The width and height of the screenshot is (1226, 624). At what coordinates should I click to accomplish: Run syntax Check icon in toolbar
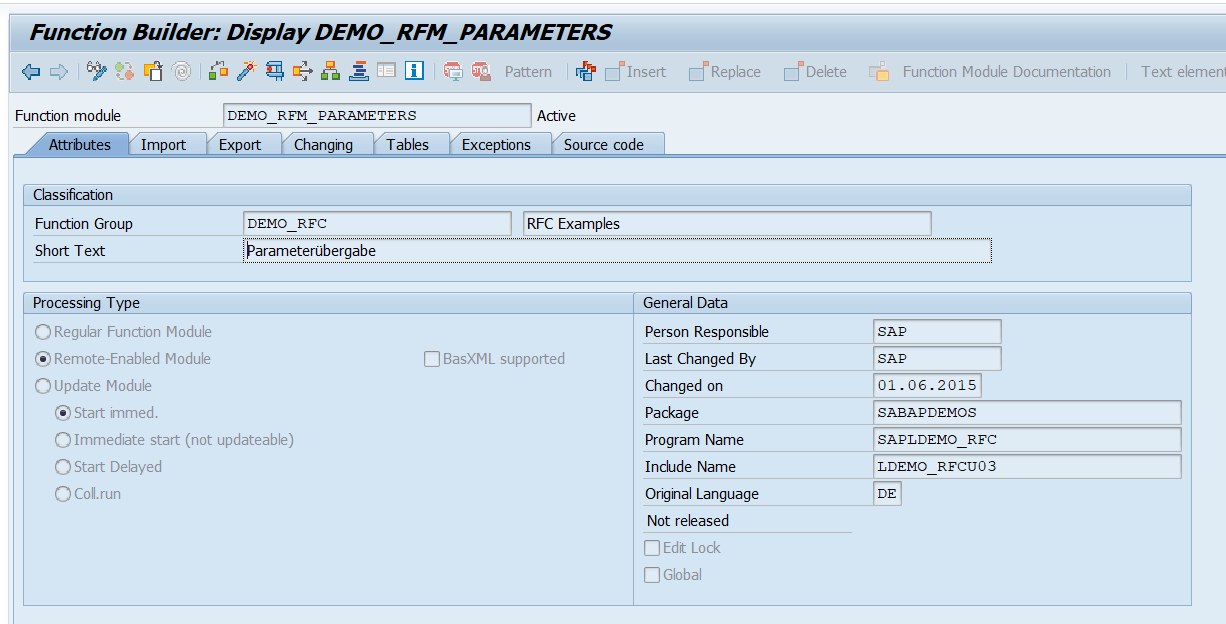coord(218,72)
